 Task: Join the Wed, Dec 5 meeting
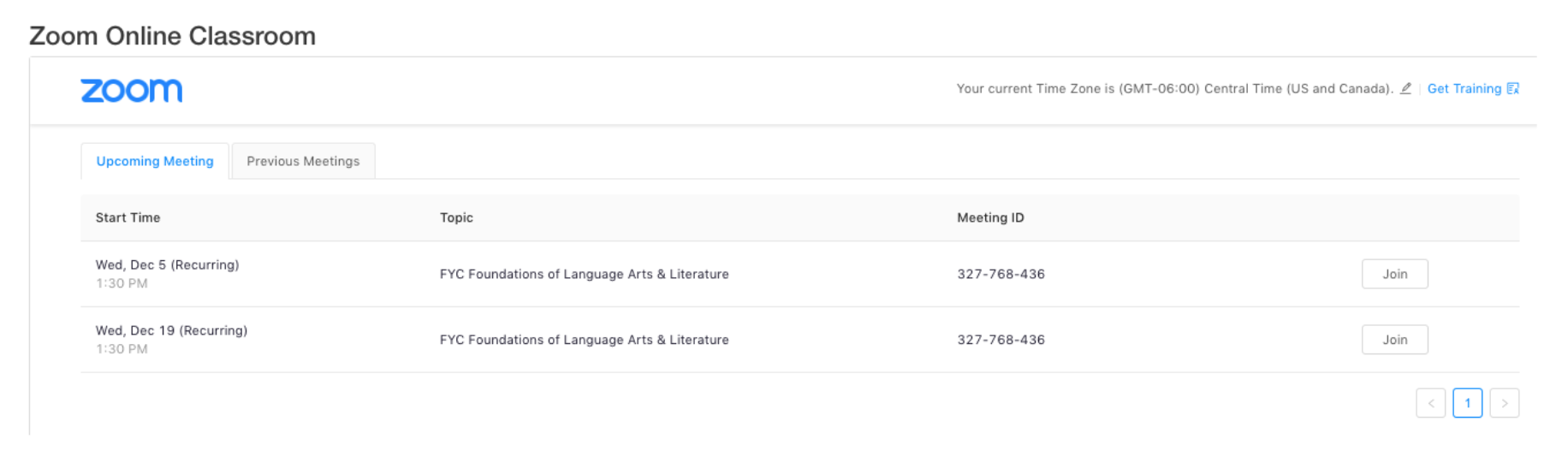point(1394,274)
